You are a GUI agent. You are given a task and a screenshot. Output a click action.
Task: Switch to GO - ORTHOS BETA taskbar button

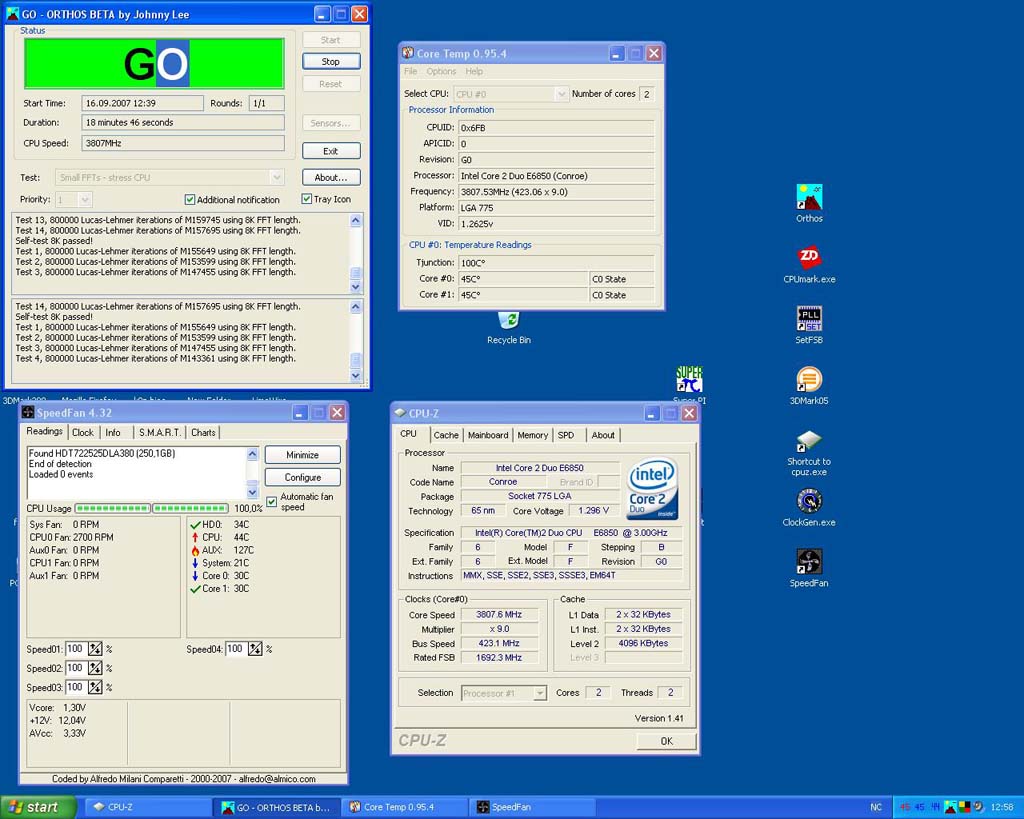[277, 807]
